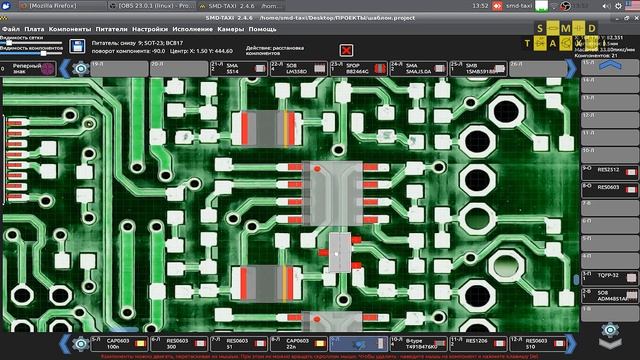This screenshot has height=360, width=640.
Task: Pick feeder 3-П TQFP-32
Action: tap(610, 278)
